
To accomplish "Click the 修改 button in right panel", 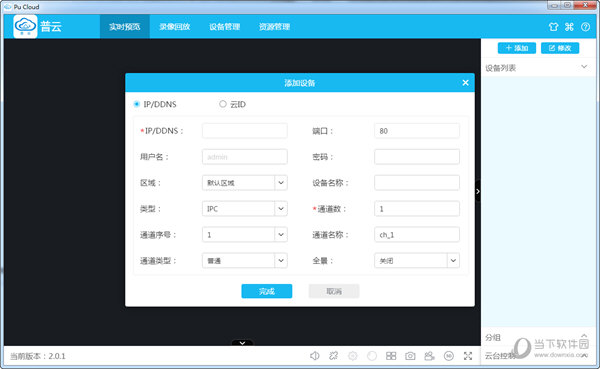I will pyautogui.click(x=560, y=48).
